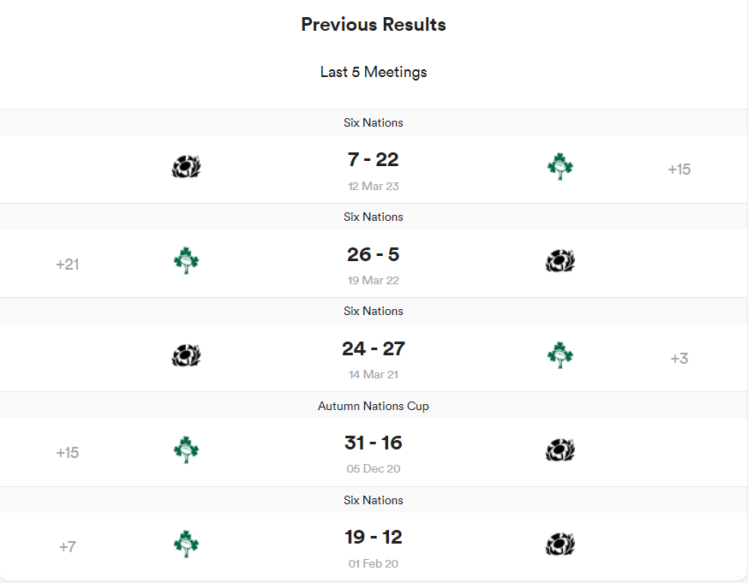Screen dimensions: 748x583
Task: Click Scotland thistle logo in 31 - 16 match
Action: (560, 450)
